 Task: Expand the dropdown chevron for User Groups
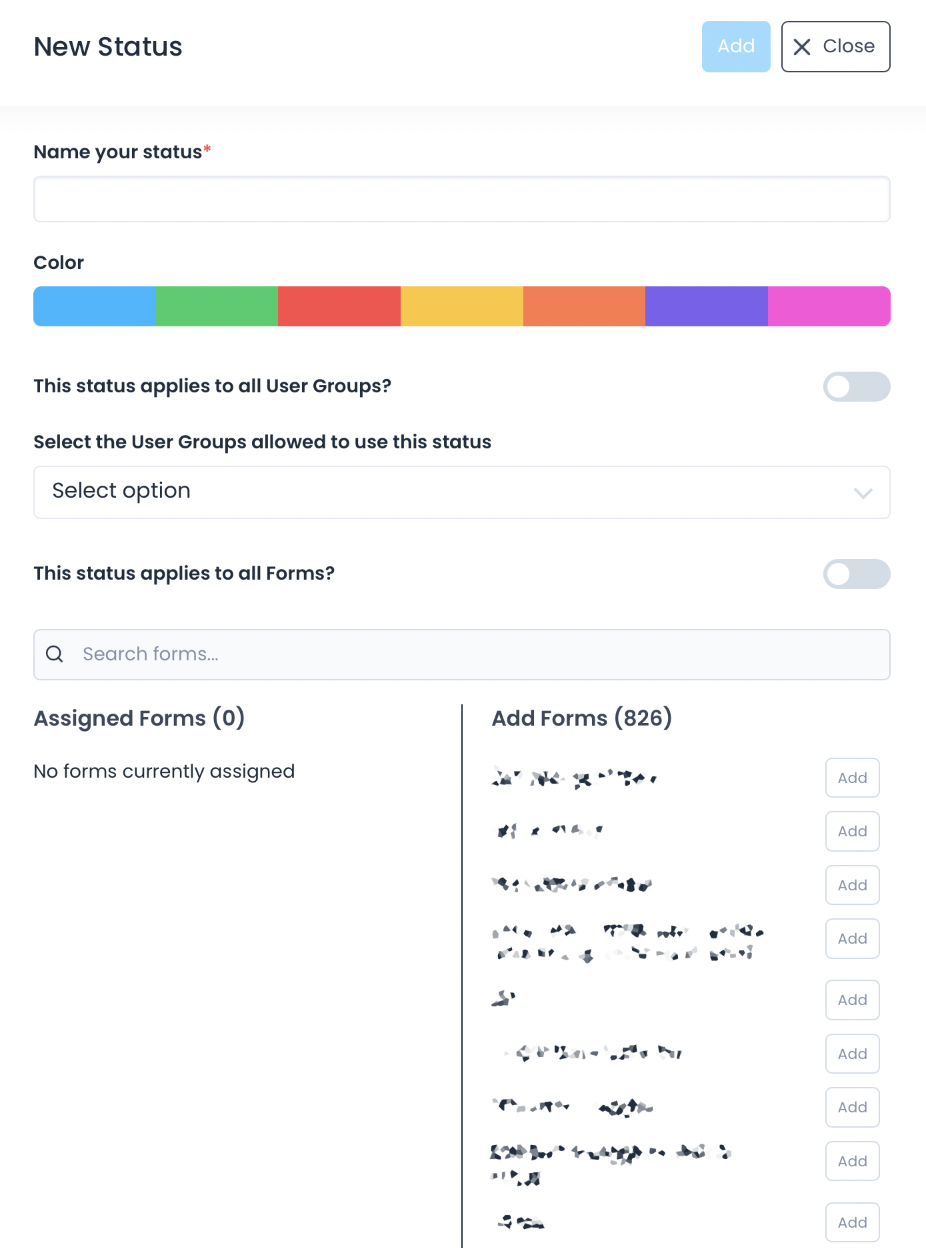[x=863, y=493]
